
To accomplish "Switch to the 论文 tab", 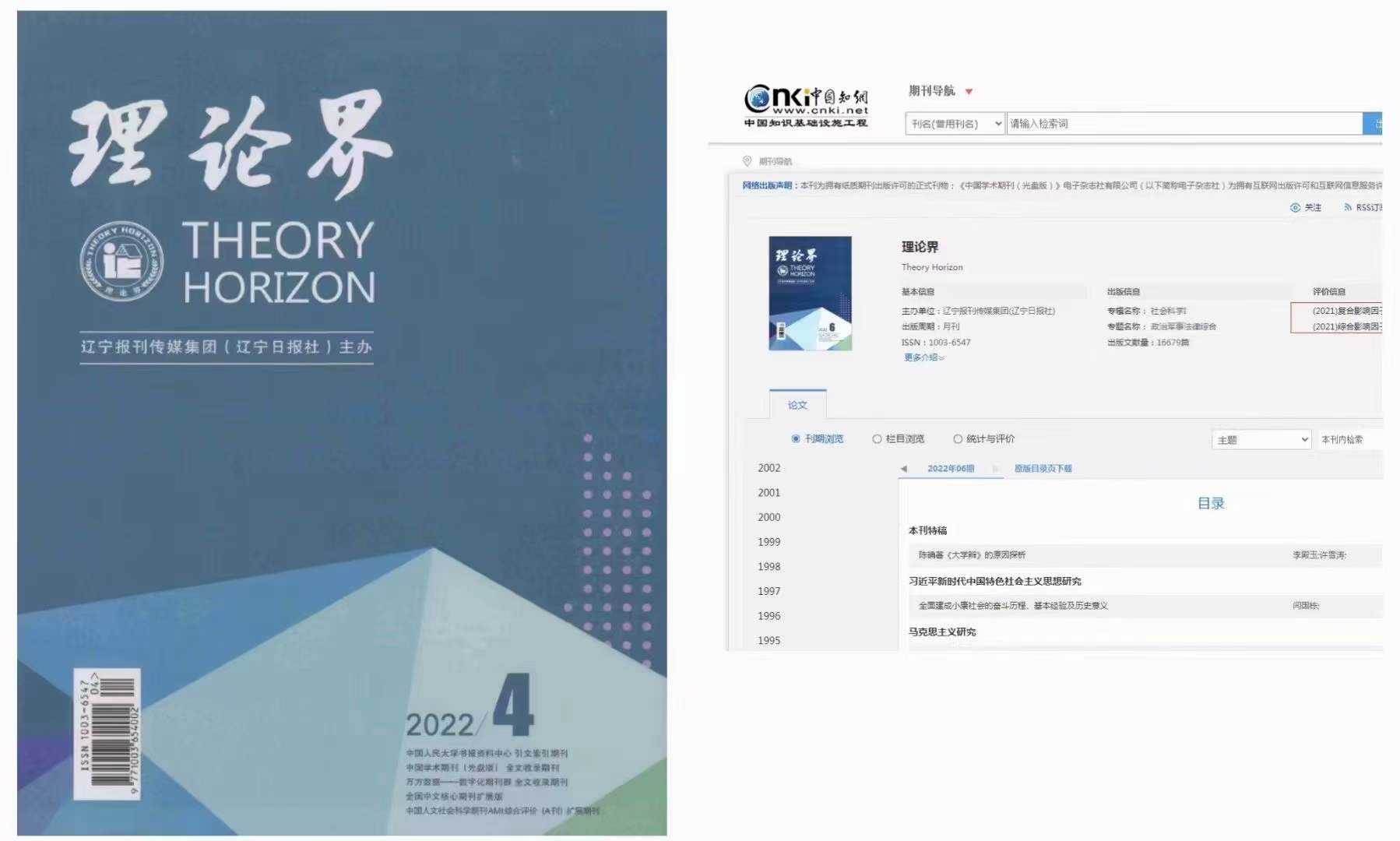I will coord(797,405).
